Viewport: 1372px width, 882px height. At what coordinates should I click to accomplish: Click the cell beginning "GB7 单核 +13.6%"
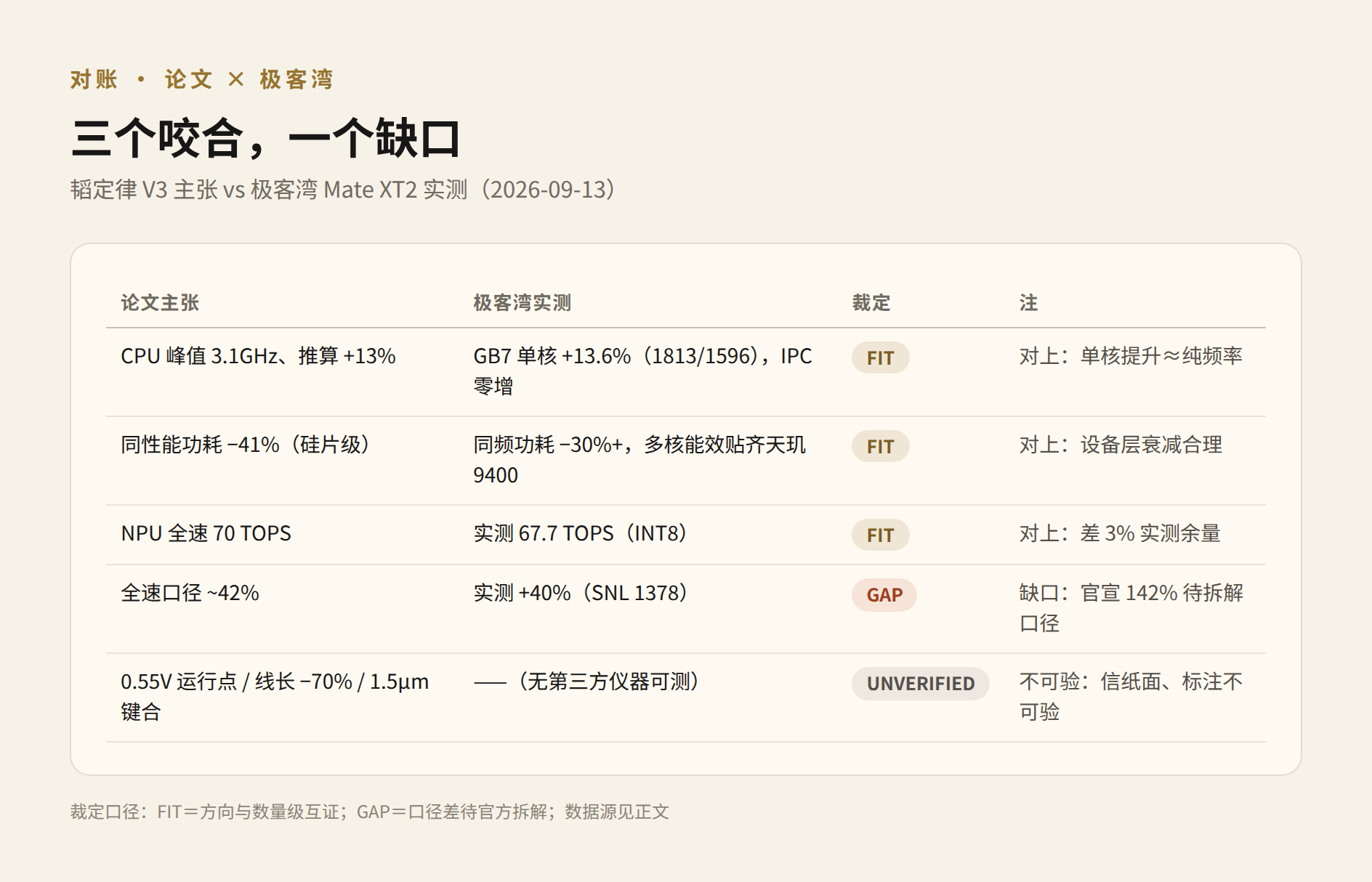coord(643,371)
